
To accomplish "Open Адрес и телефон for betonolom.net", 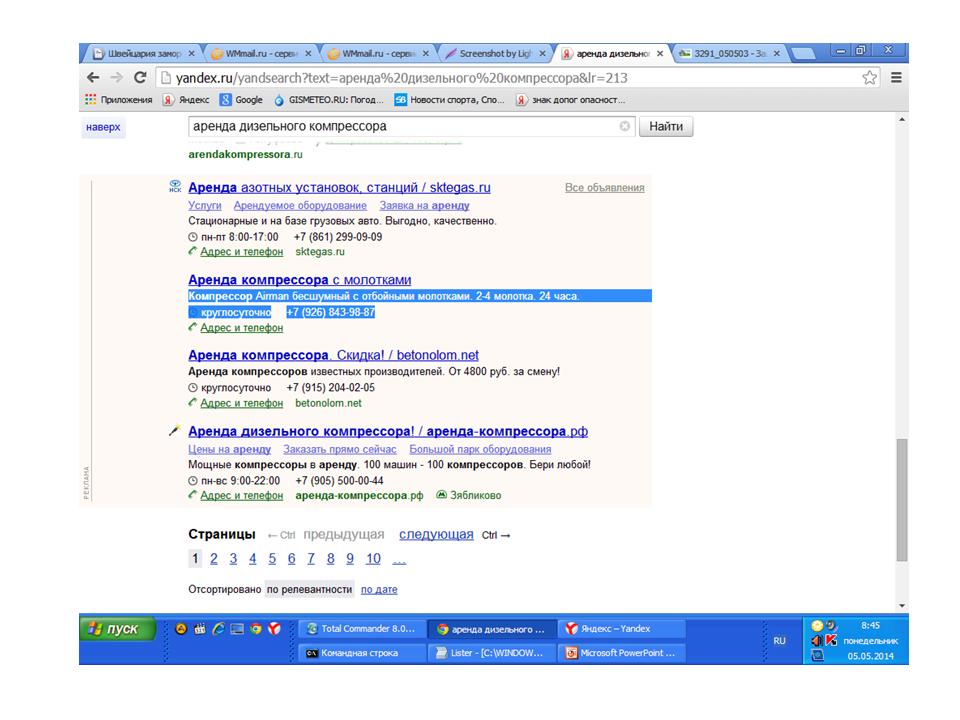I will [241, 403].
